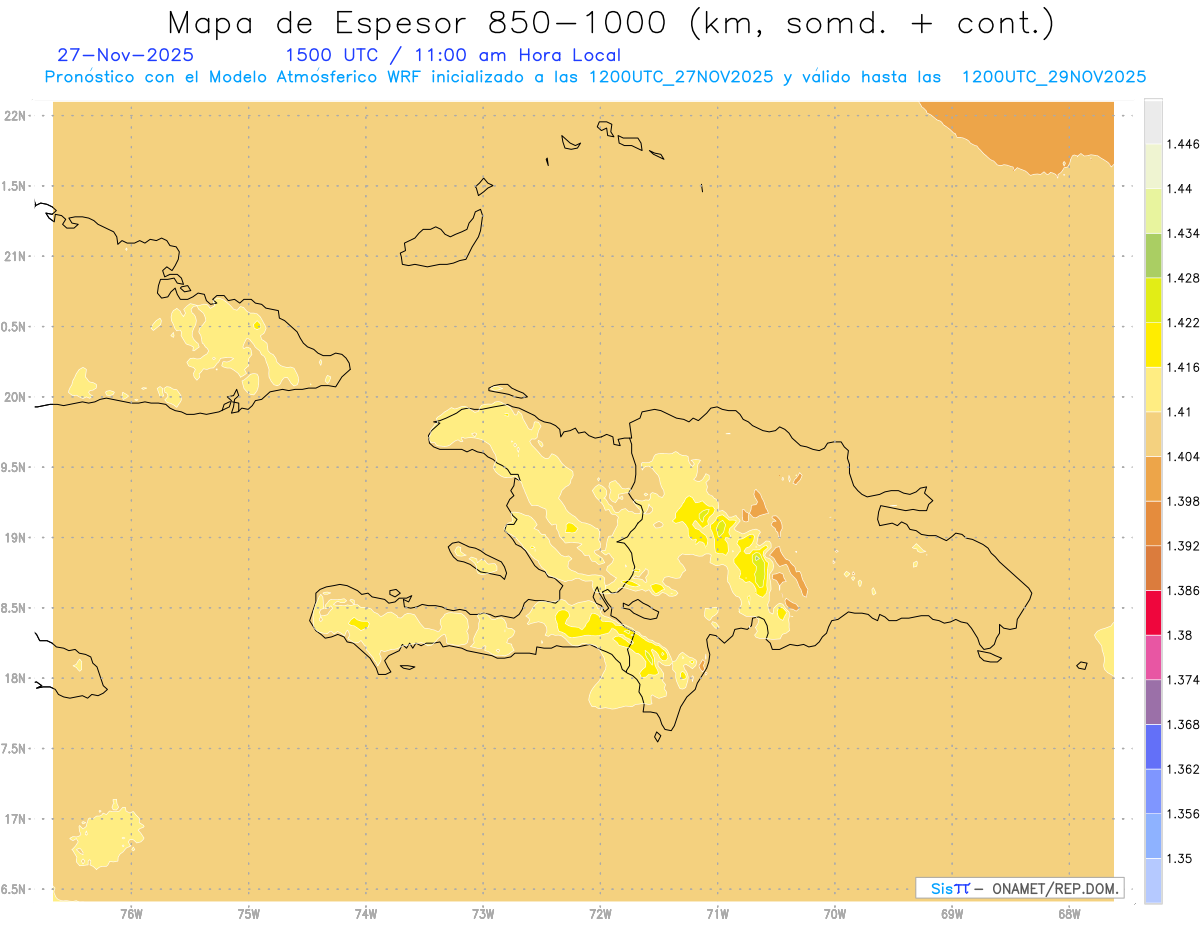Click the '21N' latitude label
The width and height of the screenshot is (1200, 927).
pos(16,256)
